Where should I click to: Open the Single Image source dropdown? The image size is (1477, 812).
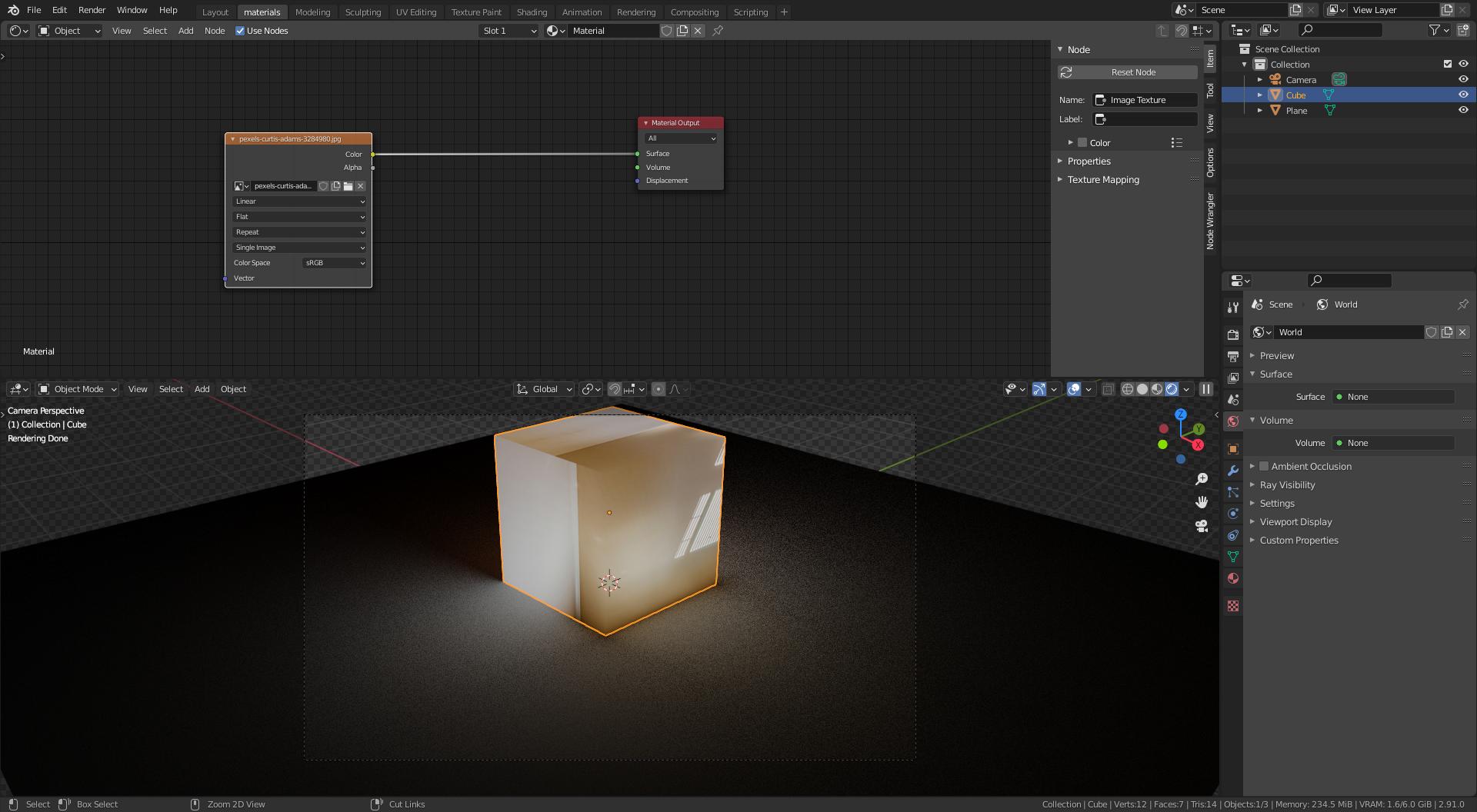tap(299, 248)
